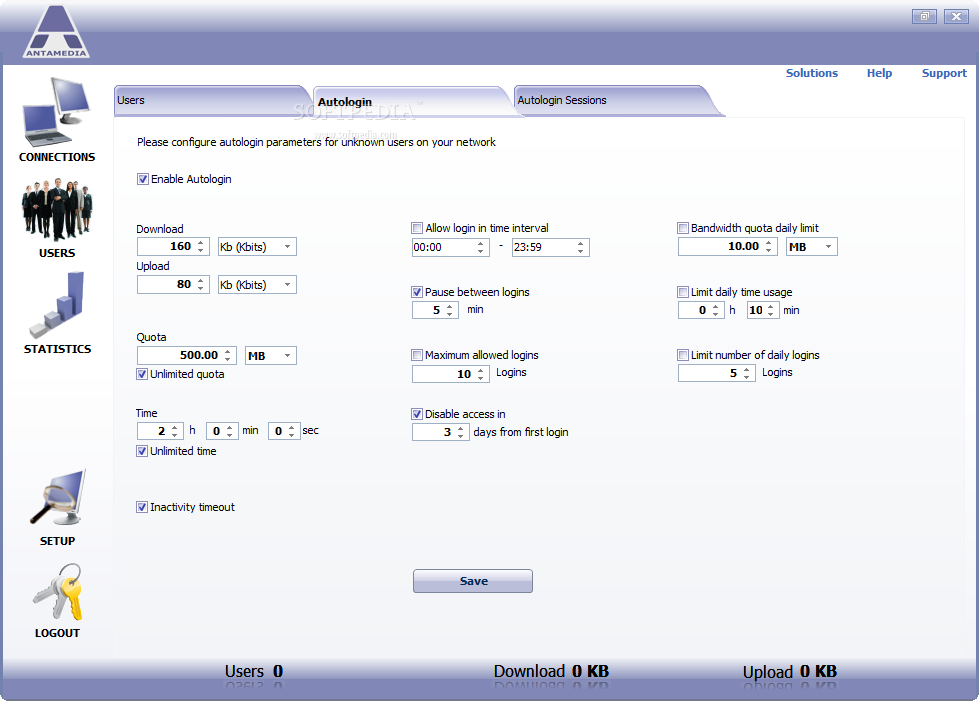Image resolution: width=979 pixels, height=701 pixels.
Task: Click the Quota value stepper arrows
Action: [x=228, y=356]
